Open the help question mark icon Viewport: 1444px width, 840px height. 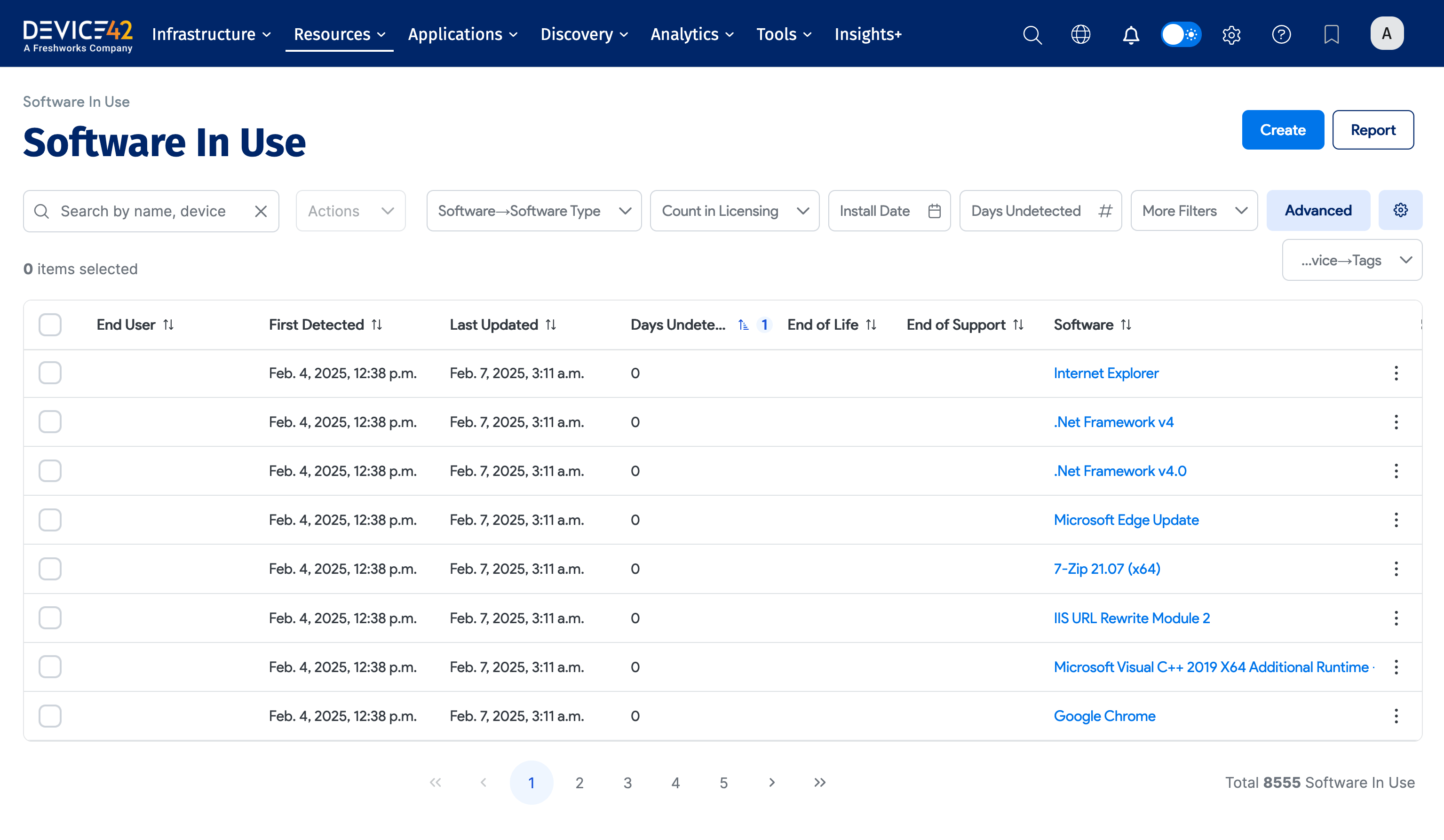[1281, 34]
